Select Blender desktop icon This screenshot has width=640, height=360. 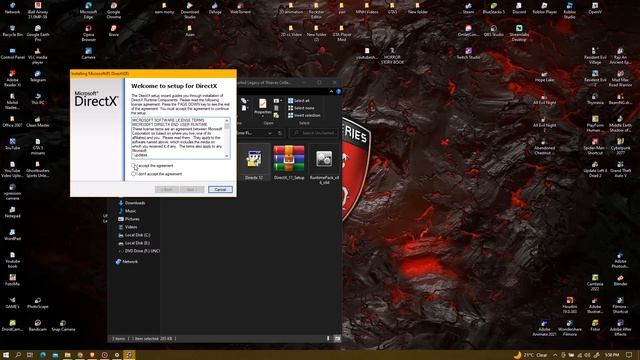pyautogui.click(x=620, y=280)
